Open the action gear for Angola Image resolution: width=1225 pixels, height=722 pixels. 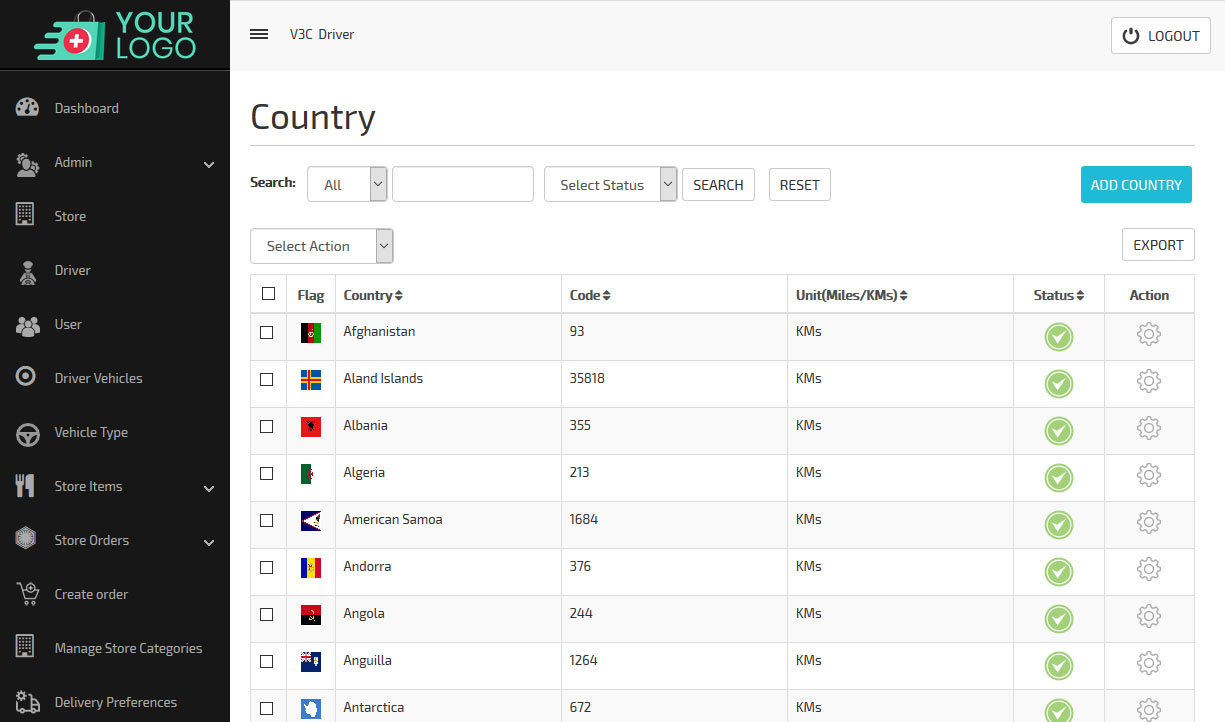point(1149,616)
